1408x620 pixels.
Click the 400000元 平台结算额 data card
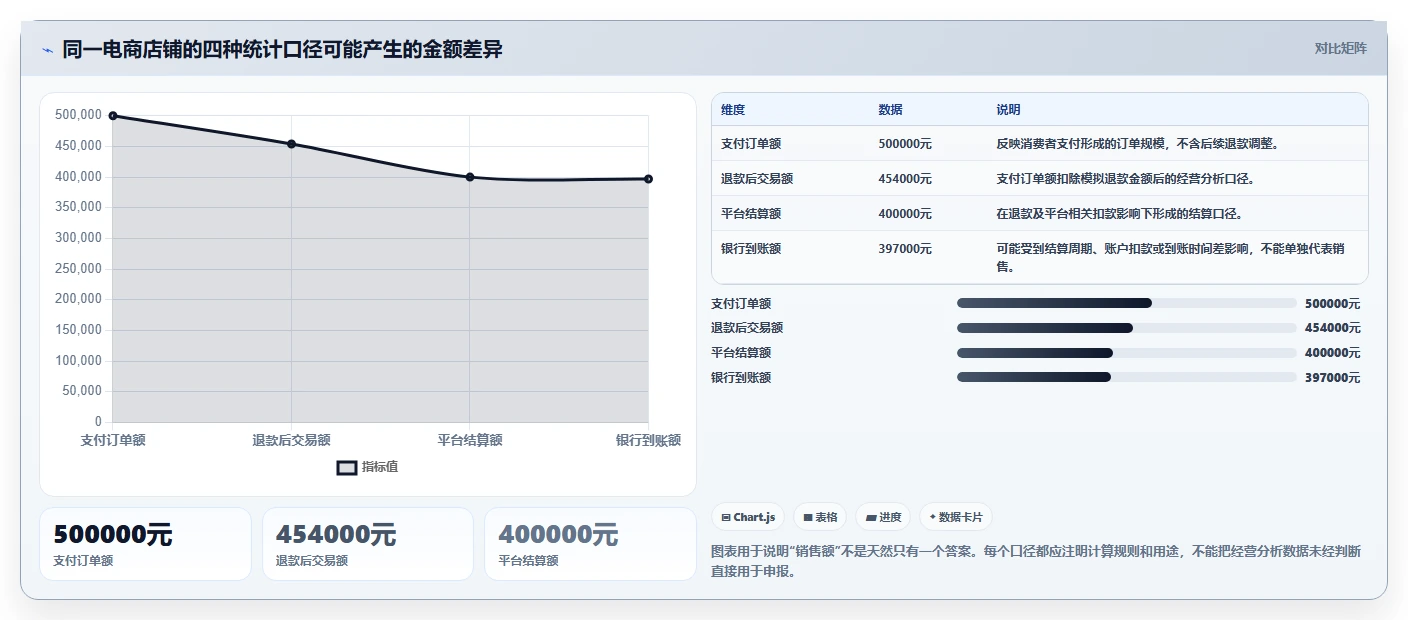click(x=590, y=544)
